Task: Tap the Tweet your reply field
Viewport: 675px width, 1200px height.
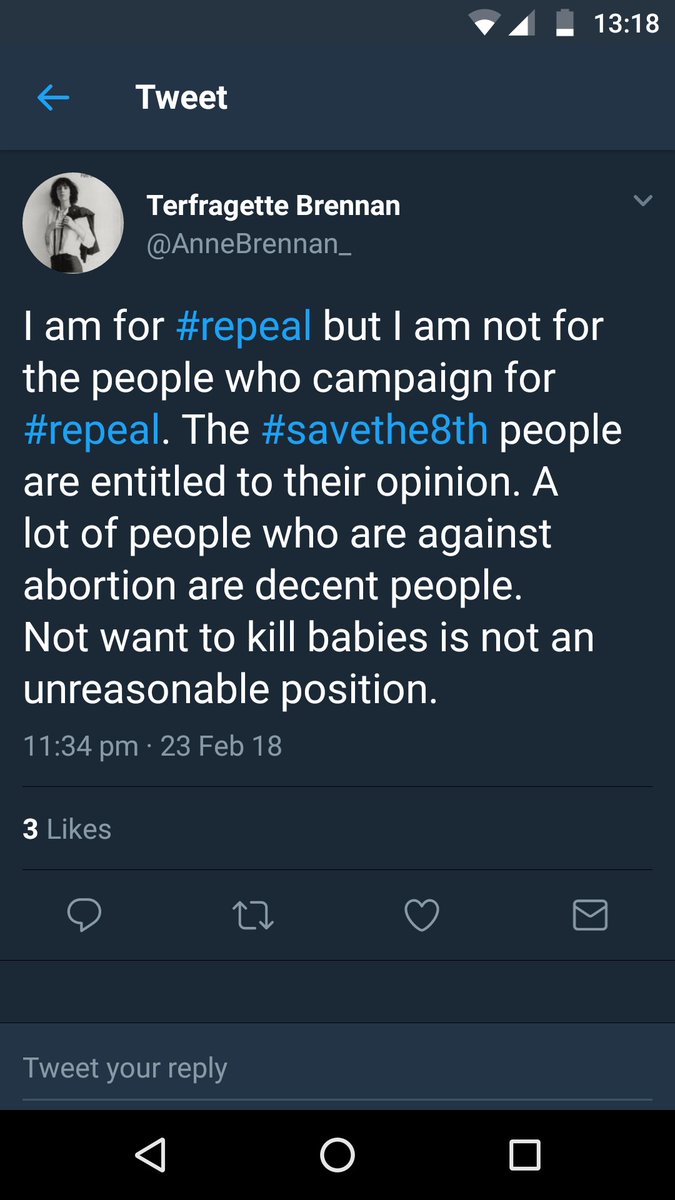Action: (x=337, y=1067)
